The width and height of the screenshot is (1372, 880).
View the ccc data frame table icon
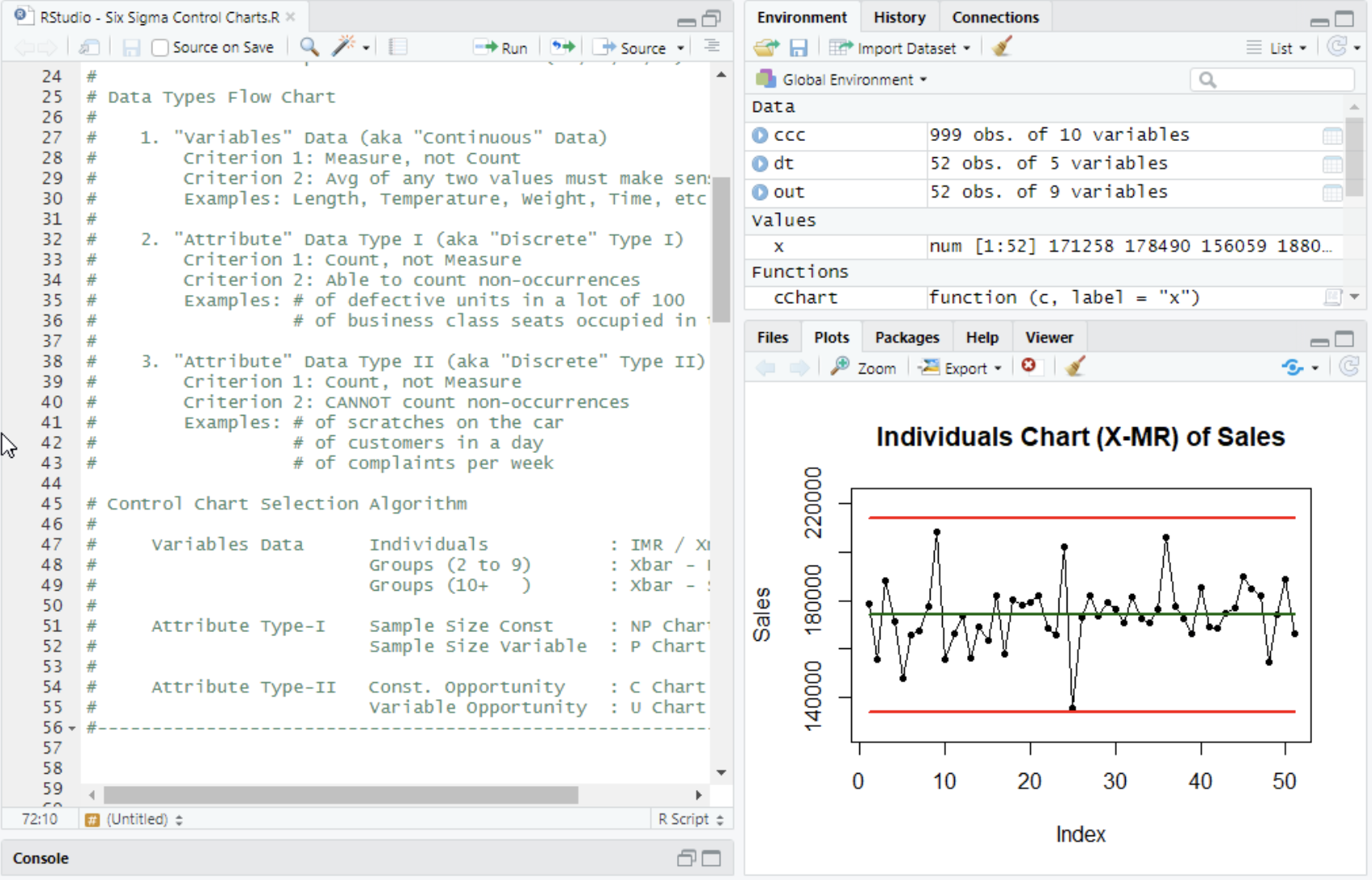[1332, 136]
